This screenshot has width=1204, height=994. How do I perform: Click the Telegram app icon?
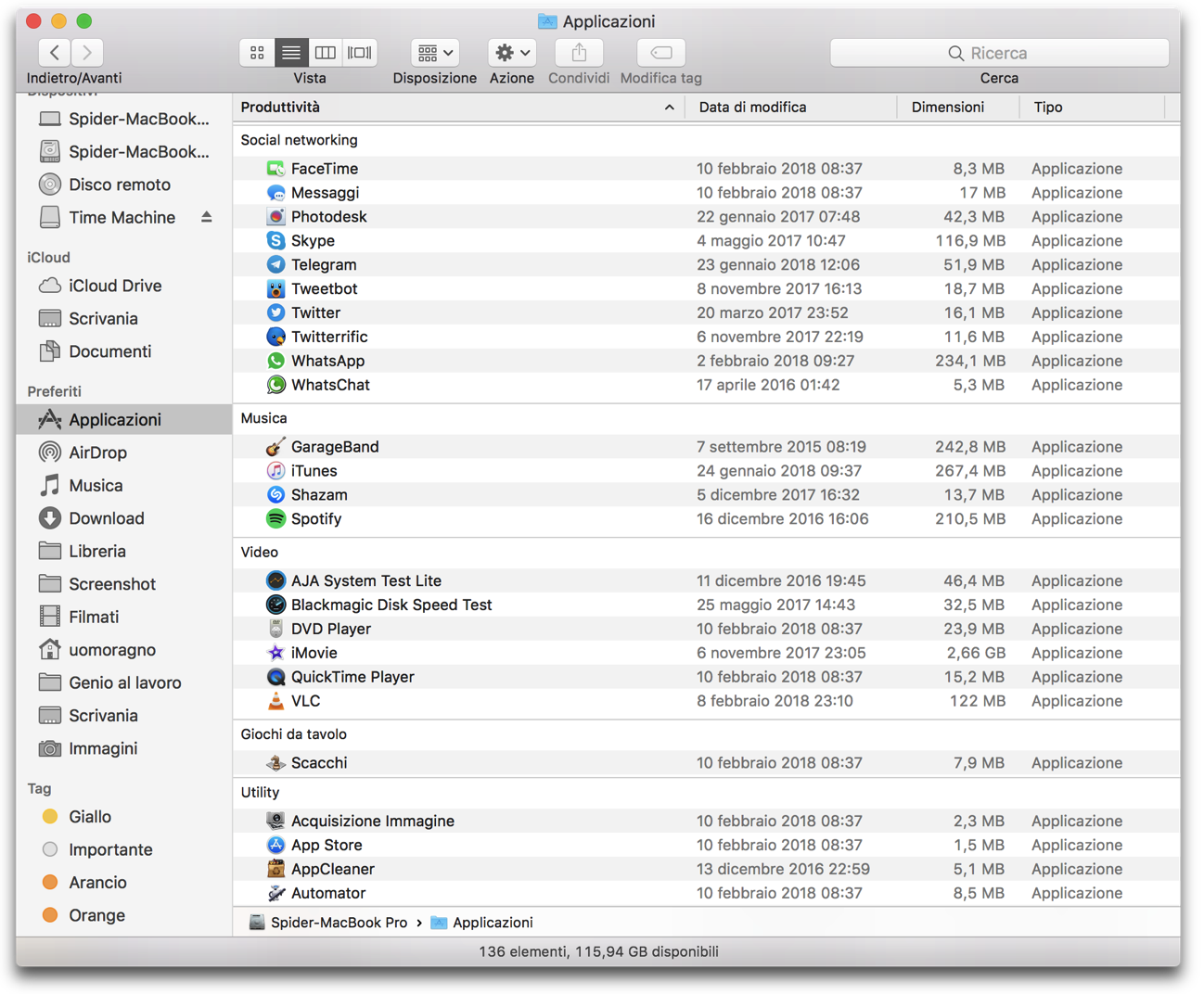275,265
